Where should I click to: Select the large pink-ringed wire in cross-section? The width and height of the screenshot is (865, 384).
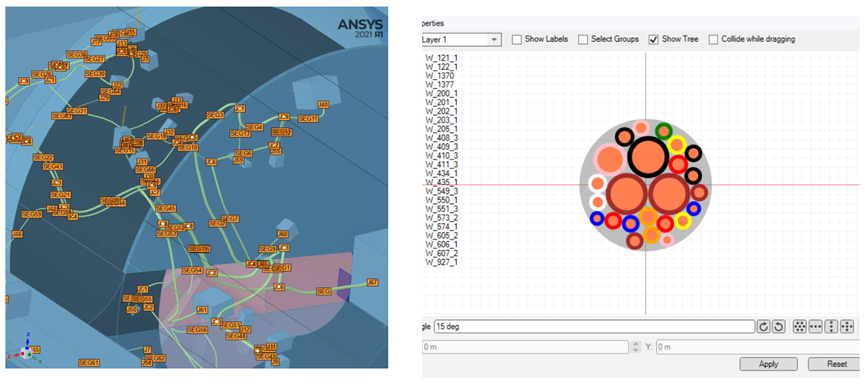click(610, 159)
